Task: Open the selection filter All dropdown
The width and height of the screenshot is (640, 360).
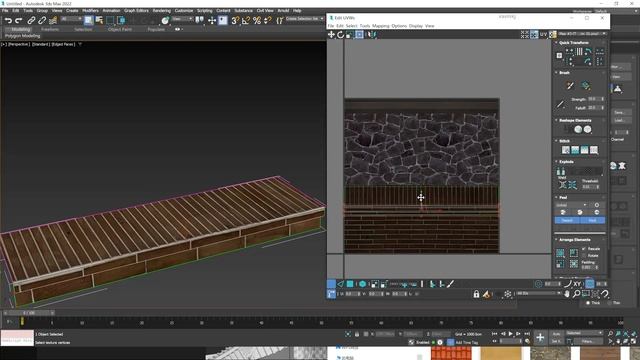Action: point(71,19)
